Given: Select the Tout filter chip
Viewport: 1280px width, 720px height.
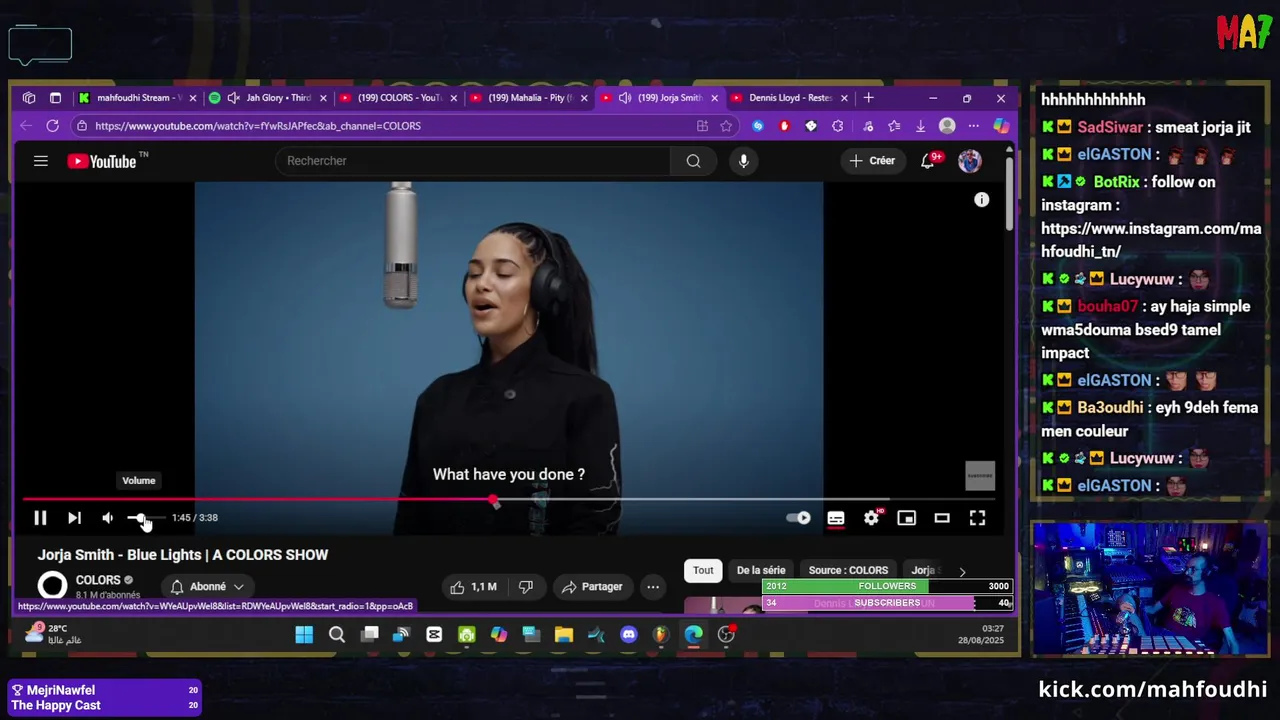Looking at the screenshot, I should [x=703, y=571].
